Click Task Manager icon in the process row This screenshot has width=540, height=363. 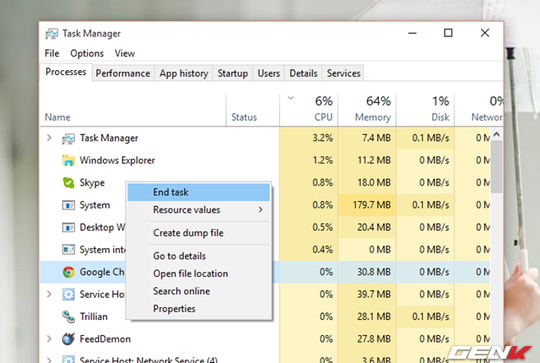point(68,138)
